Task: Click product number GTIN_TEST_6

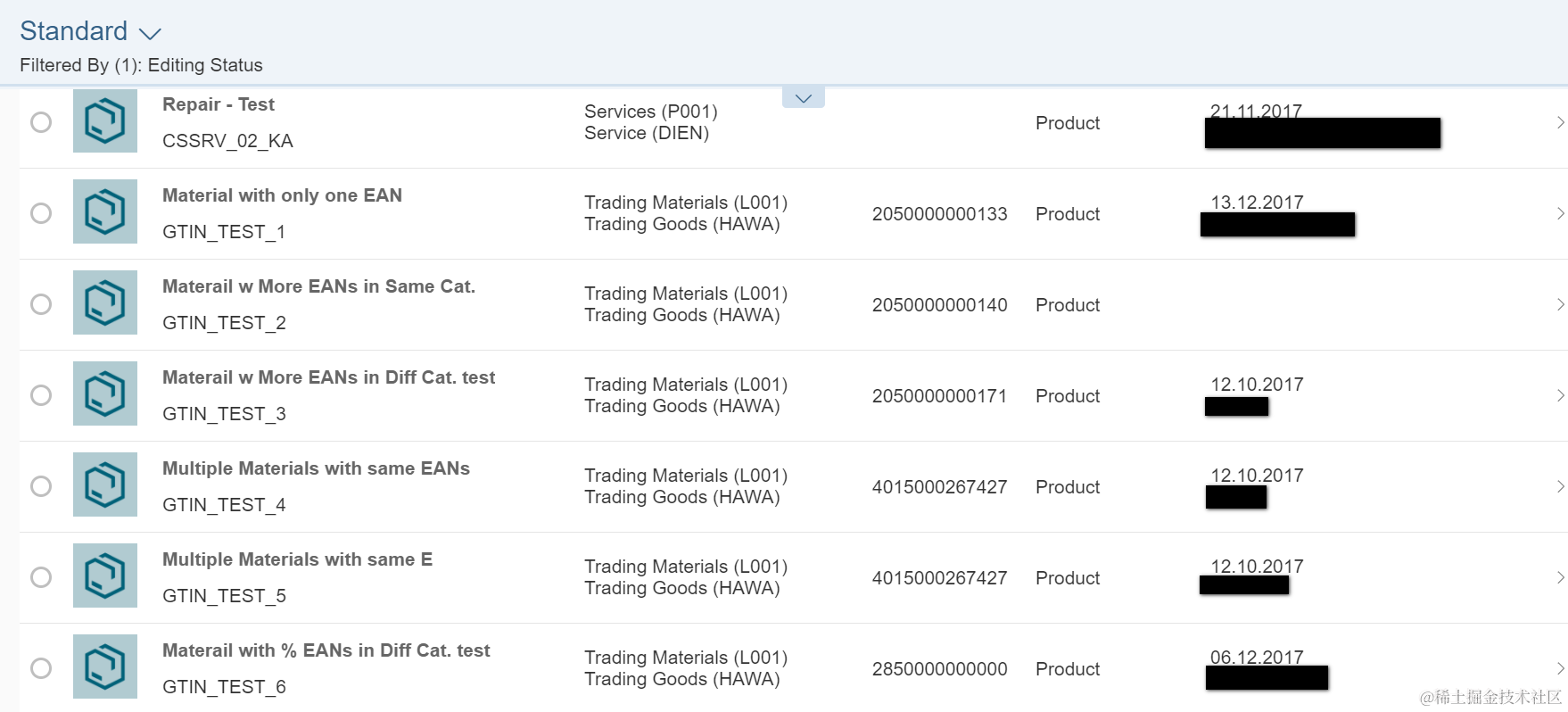Action: pos(224,687)
